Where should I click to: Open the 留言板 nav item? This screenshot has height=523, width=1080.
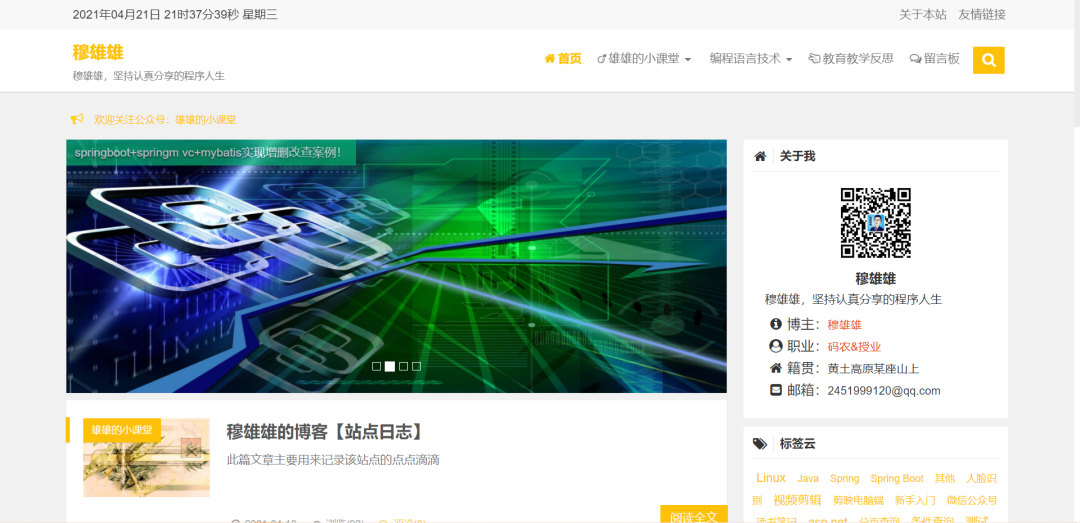935,59
